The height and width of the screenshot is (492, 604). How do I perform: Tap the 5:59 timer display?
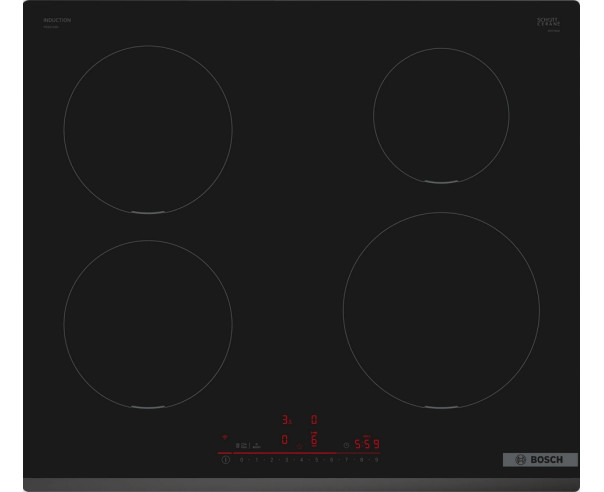coord(367,444)
